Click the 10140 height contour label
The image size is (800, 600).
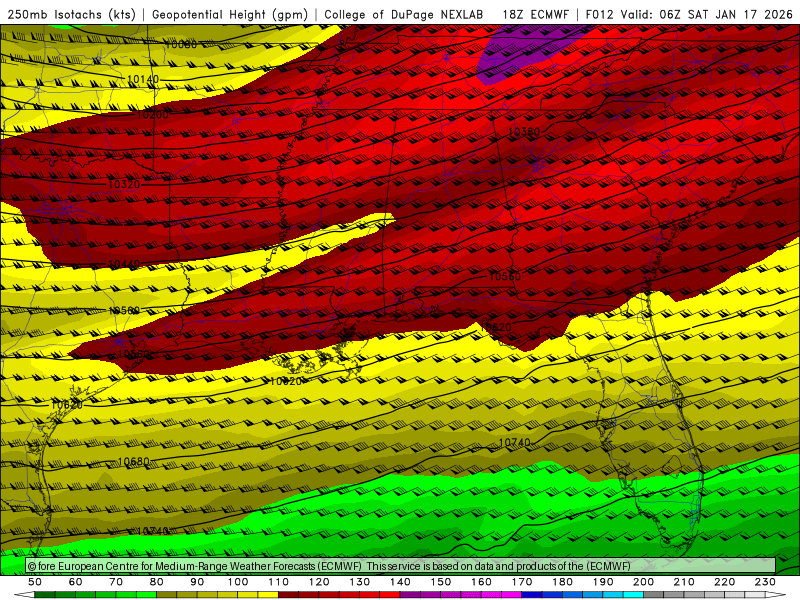pos(143,79)
